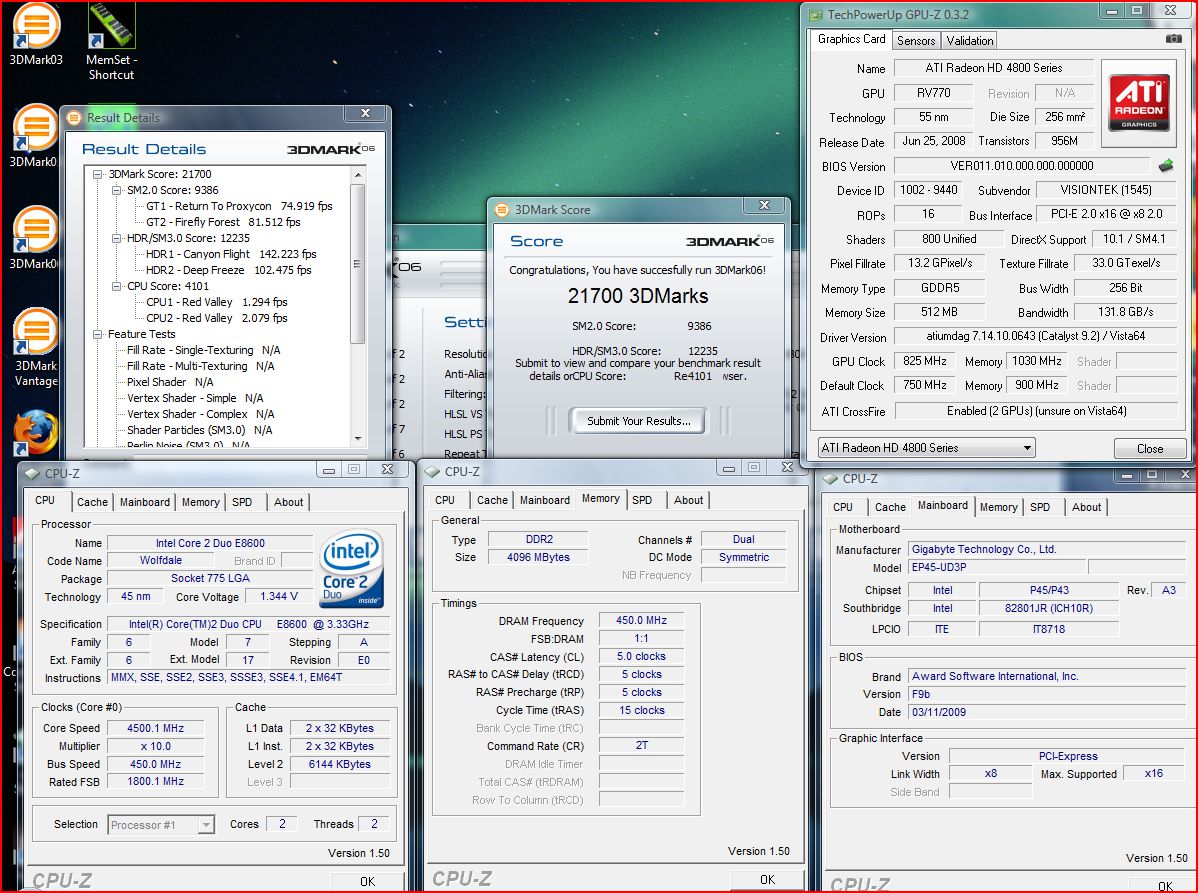Viewport: 1198px width, 893px height.
Task: Click the Level 2 6144 KBytes value
Action: [x=340, y=765]
